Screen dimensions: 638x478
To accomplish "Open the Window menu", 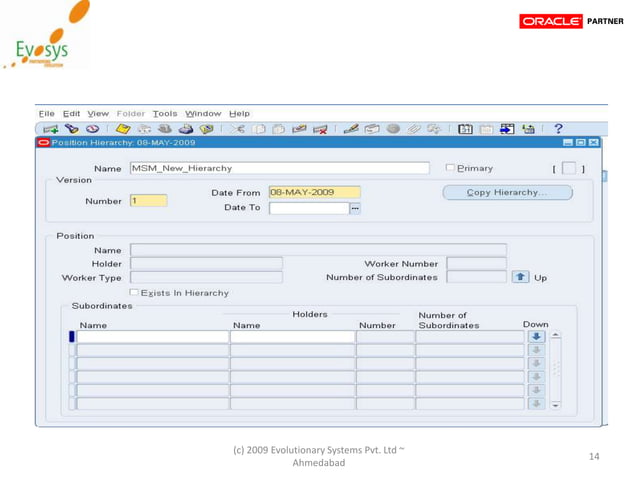I will [203, 113].
